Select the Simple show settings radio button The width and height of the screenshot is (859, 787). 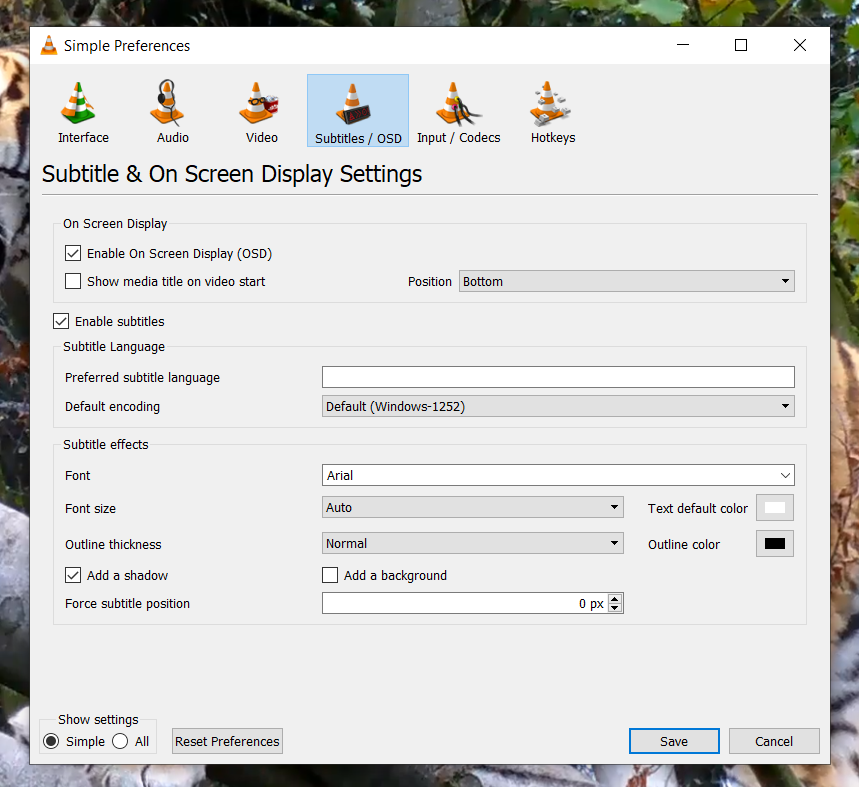[51, 741]
